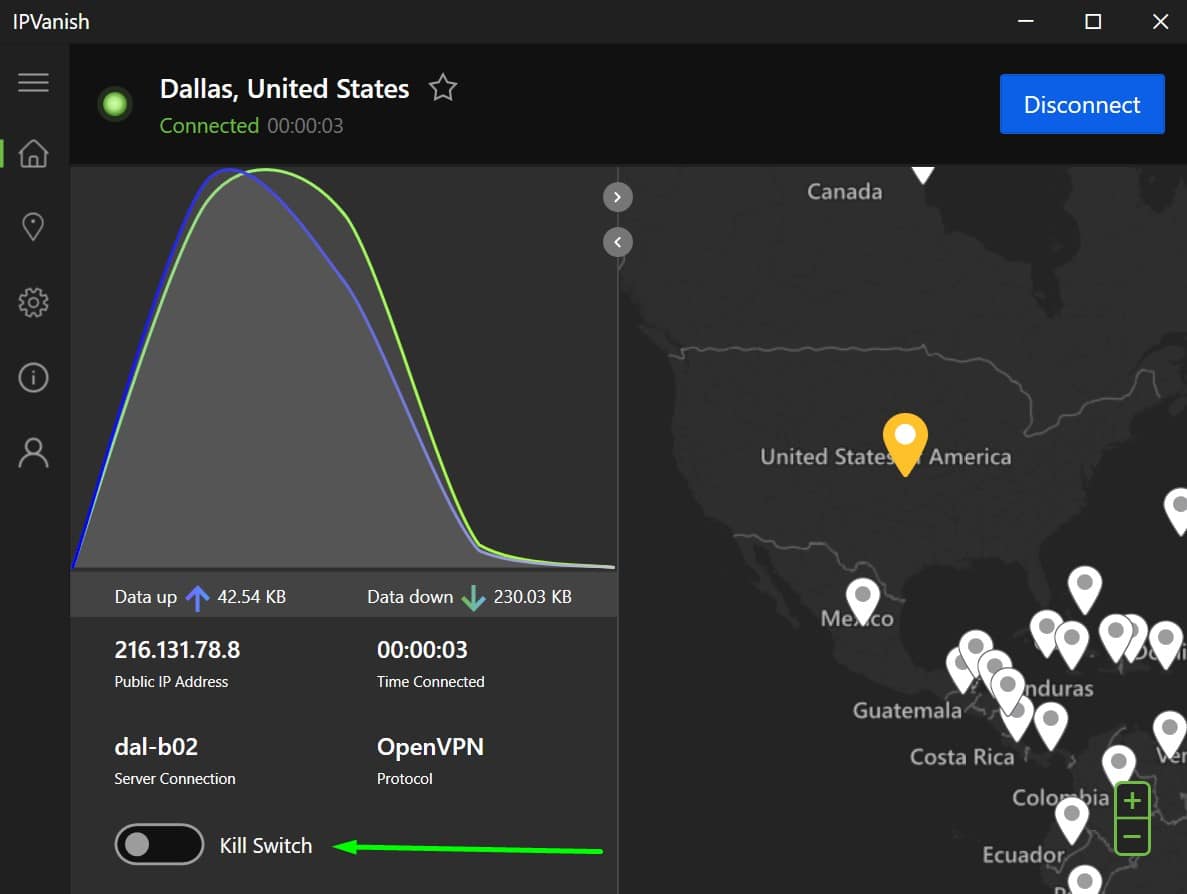Select the Ecuador server map pin
This screenshot has width=1187, height=894.
pyautogui.click(x=1072, y=821)
